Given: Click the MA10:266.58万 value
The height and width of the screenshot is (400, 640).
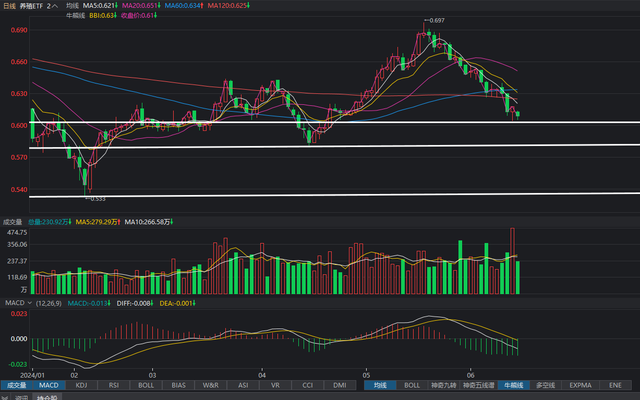Looking at the screenshot, I should point(149,222).
